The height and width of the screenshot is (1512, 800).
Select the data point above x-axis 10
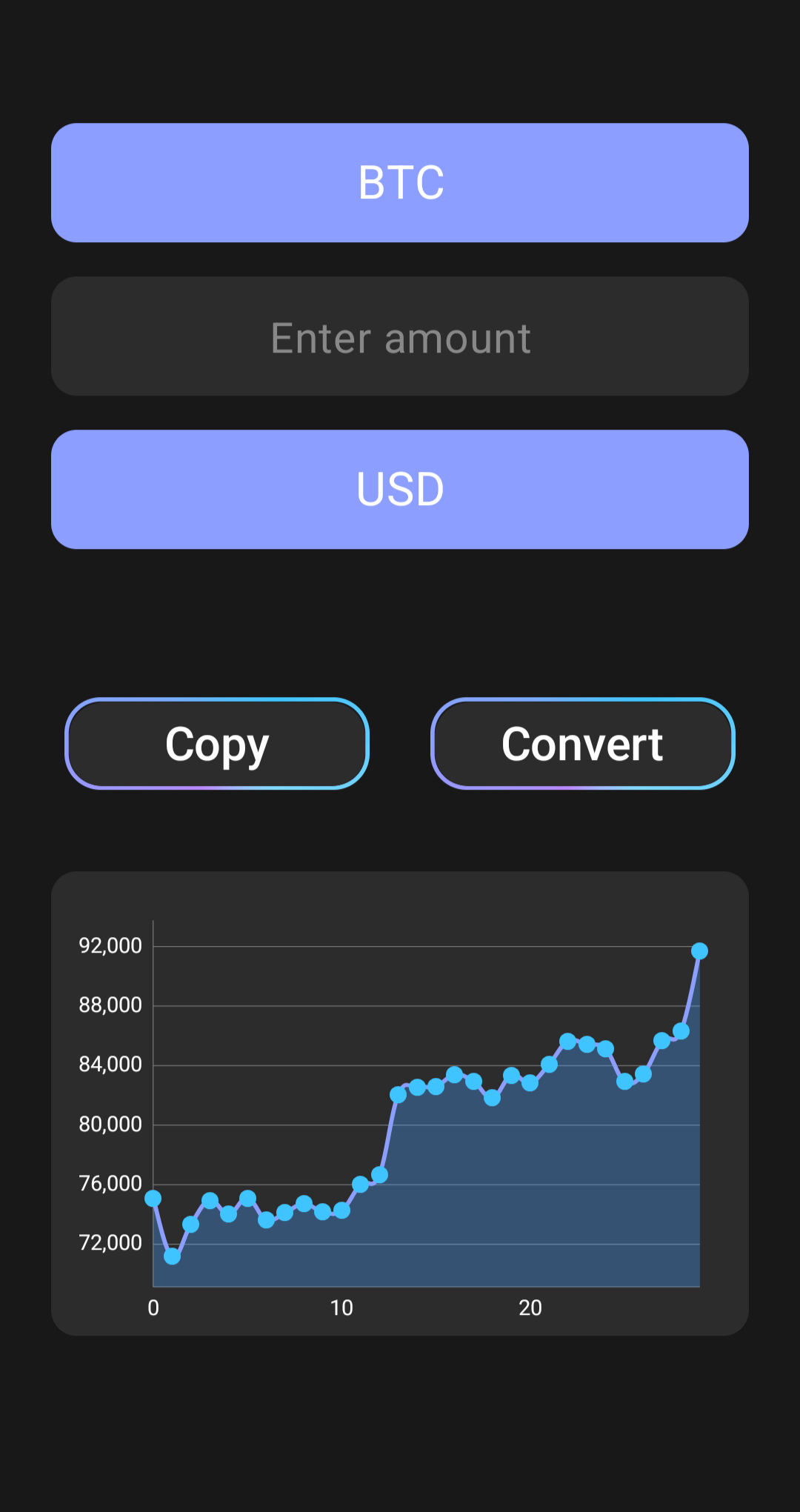(x=341, y=1210)
